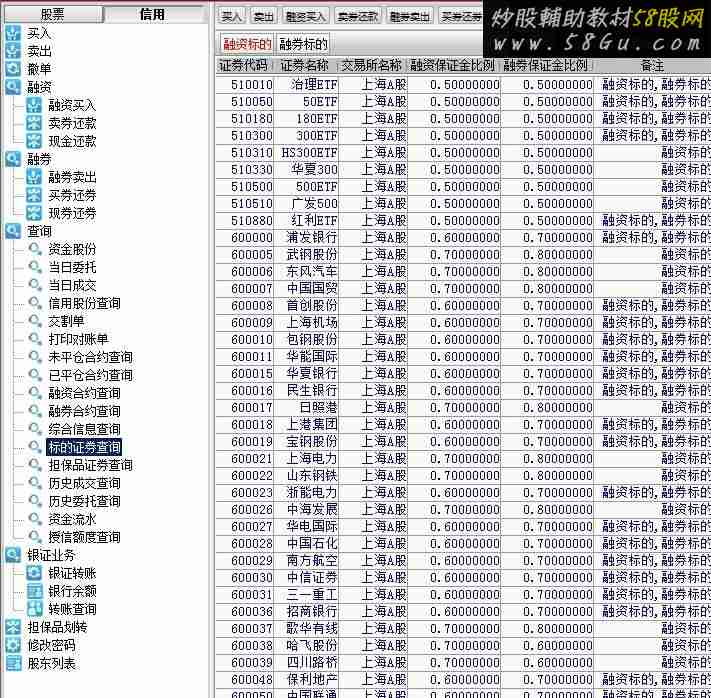Collapse the 查询 tree group
This screenshot has height=698, width=711.
[x=13, y=231]
